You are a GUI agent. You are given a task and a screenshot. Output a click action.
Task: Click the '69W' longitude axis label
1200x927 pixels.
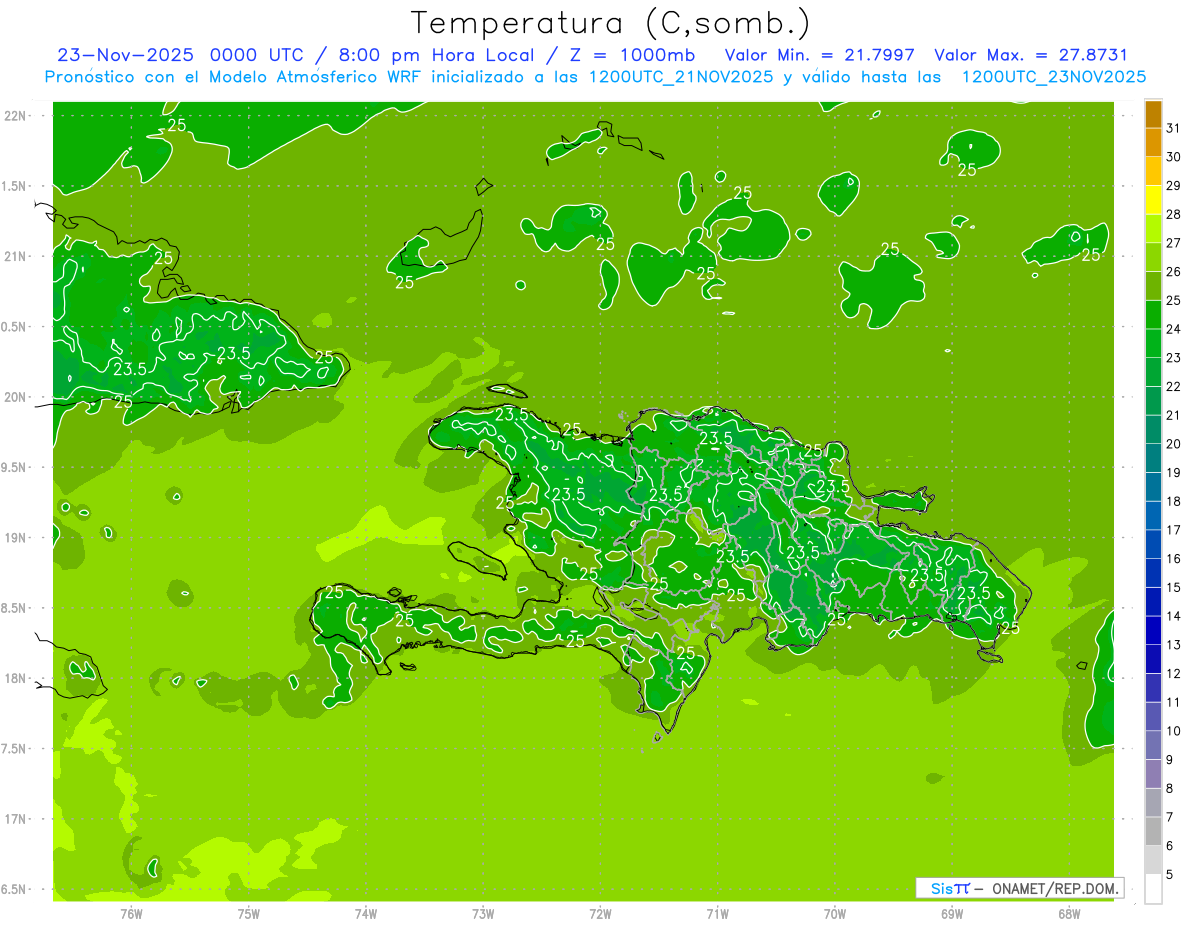click(952, 914)
